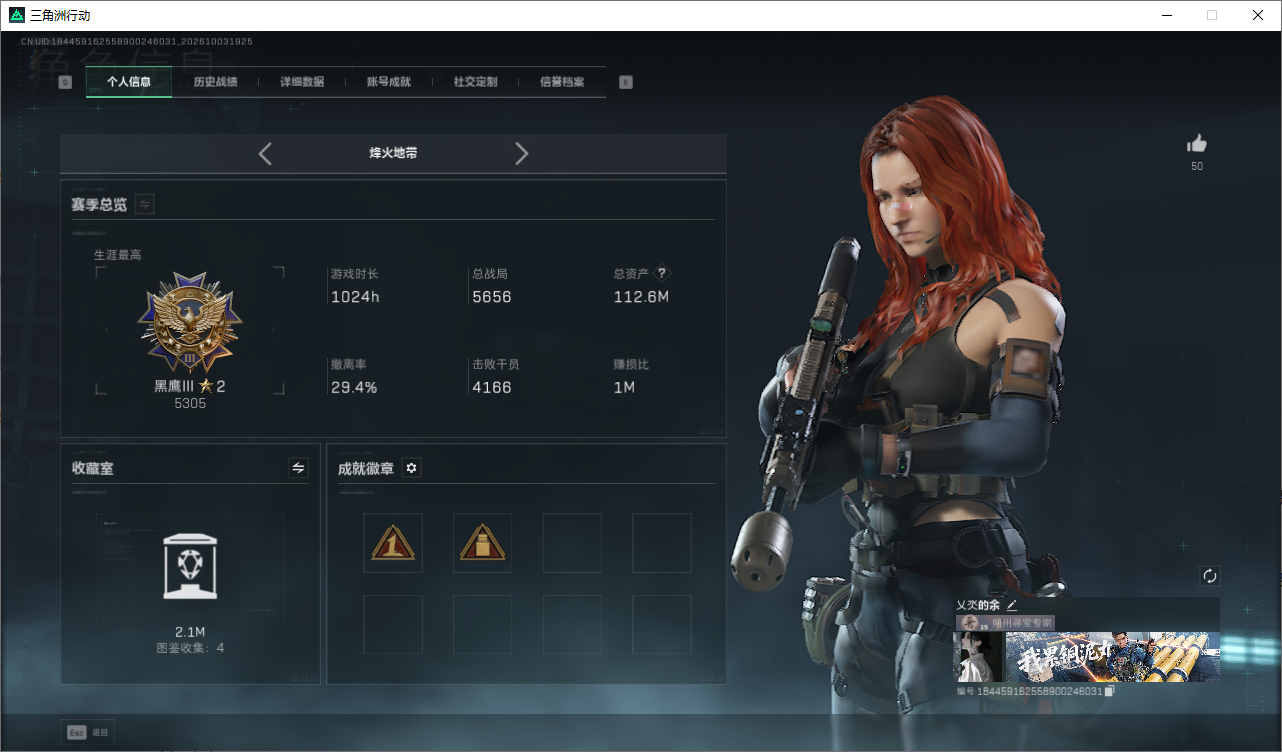The width and height of the screenshot is (1282, 752).
Task: Switch to the 信誉档案 tab
Action: [x=562, y=82]
